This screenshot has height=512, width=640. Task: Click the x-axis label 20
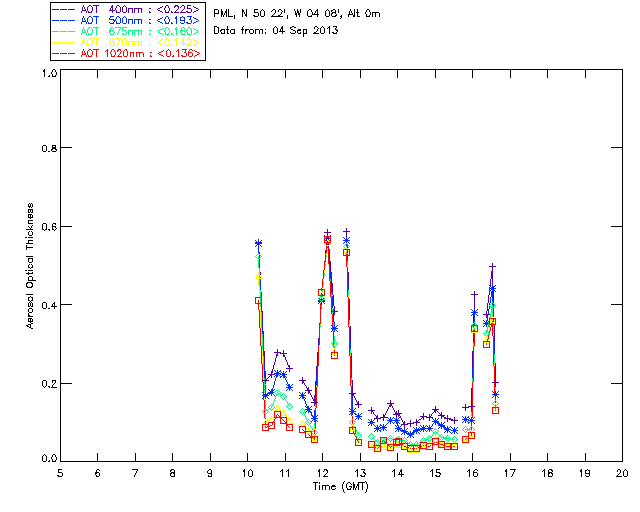[x=622, y=473]
